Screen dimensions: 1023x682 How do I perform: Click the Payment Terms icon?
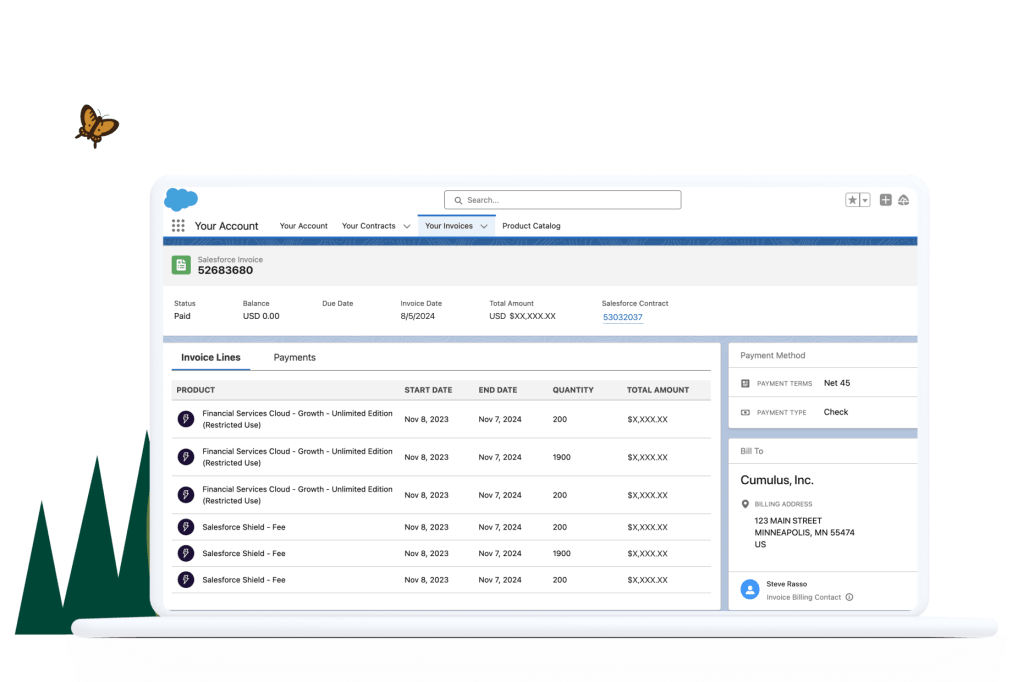point(745,383)
